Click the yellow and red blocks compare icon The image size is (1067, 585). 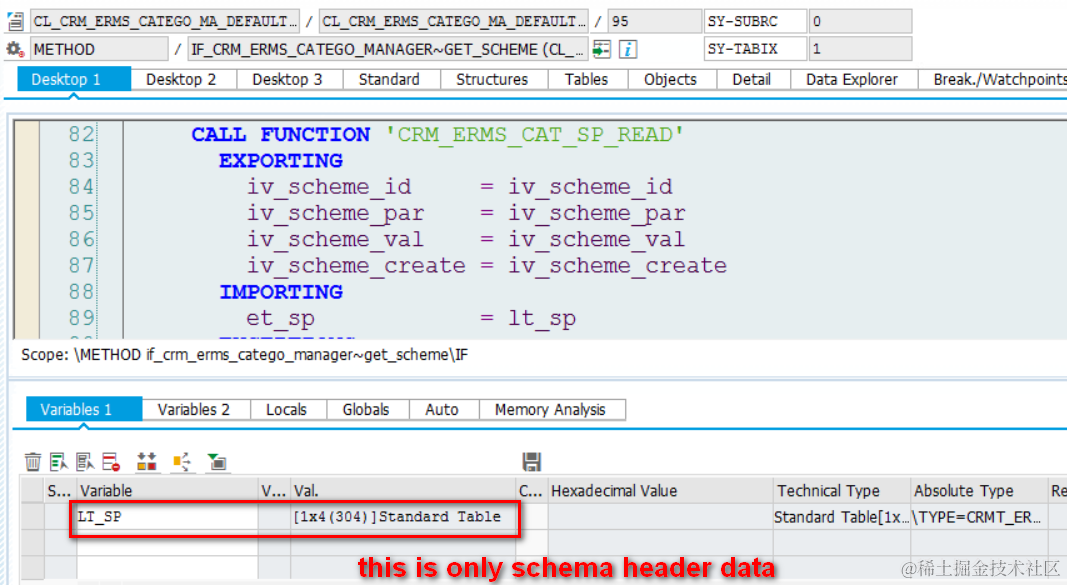[x=146, y=462]
